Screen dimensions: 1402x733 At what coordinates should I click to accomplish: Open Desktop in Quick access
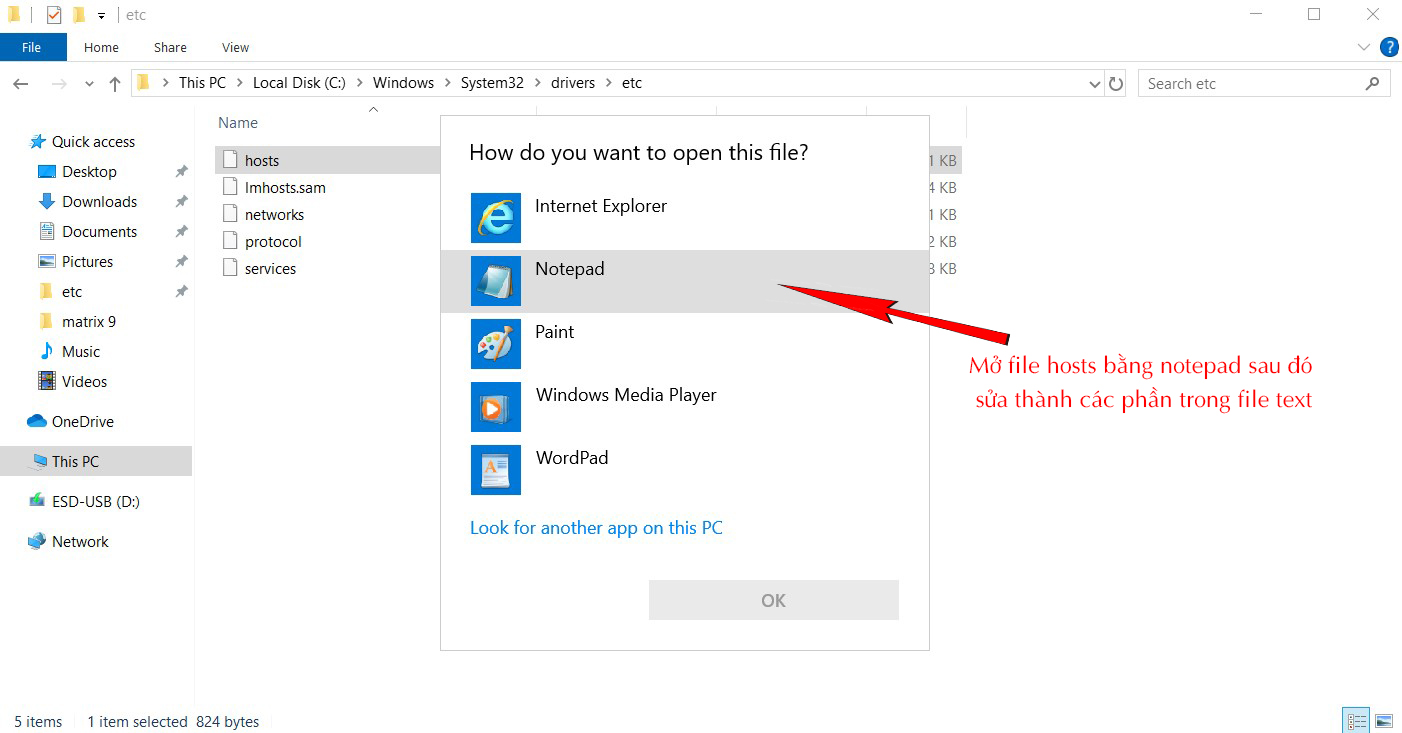click(89, 172)
